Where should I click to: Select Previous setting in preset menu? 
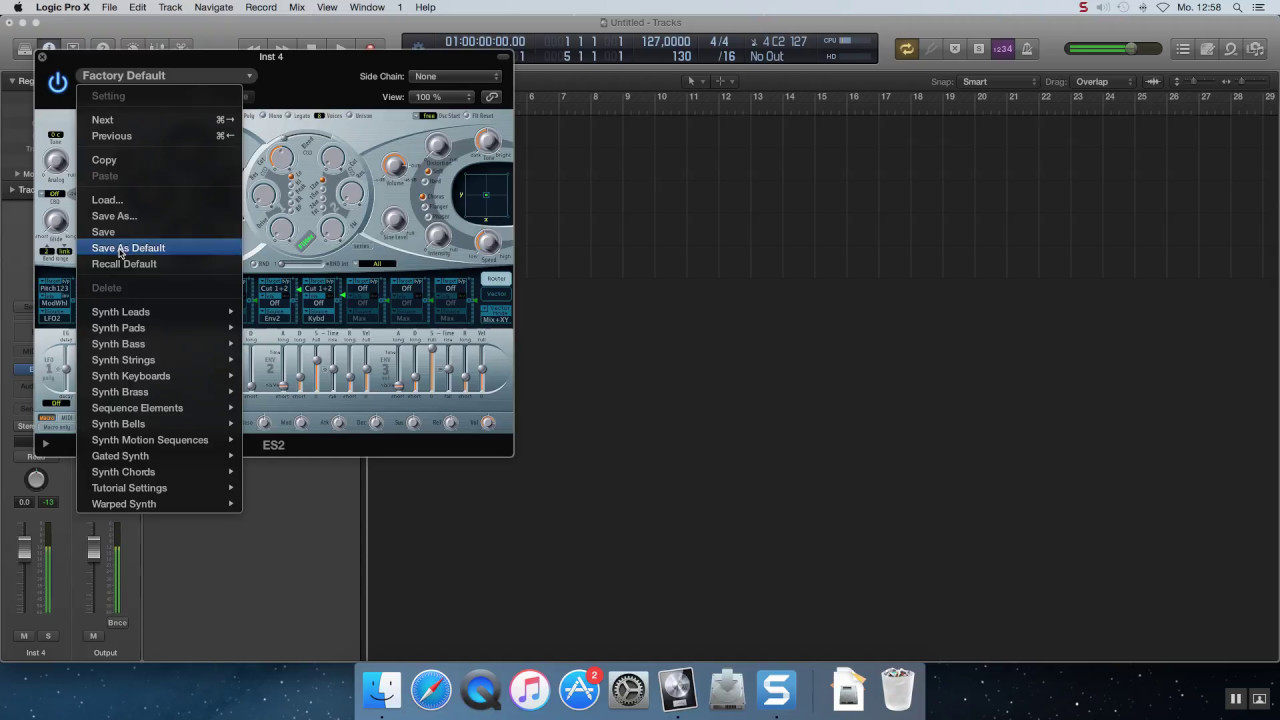tap(159, 136)
